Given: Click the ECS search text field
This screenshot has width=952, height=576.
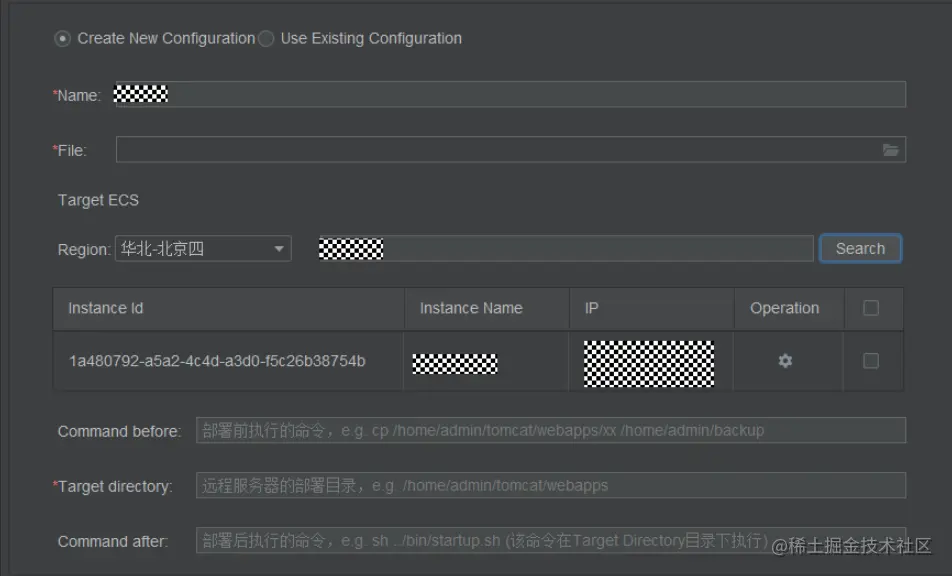Looking at the screenshot, I should coord(566,249).
